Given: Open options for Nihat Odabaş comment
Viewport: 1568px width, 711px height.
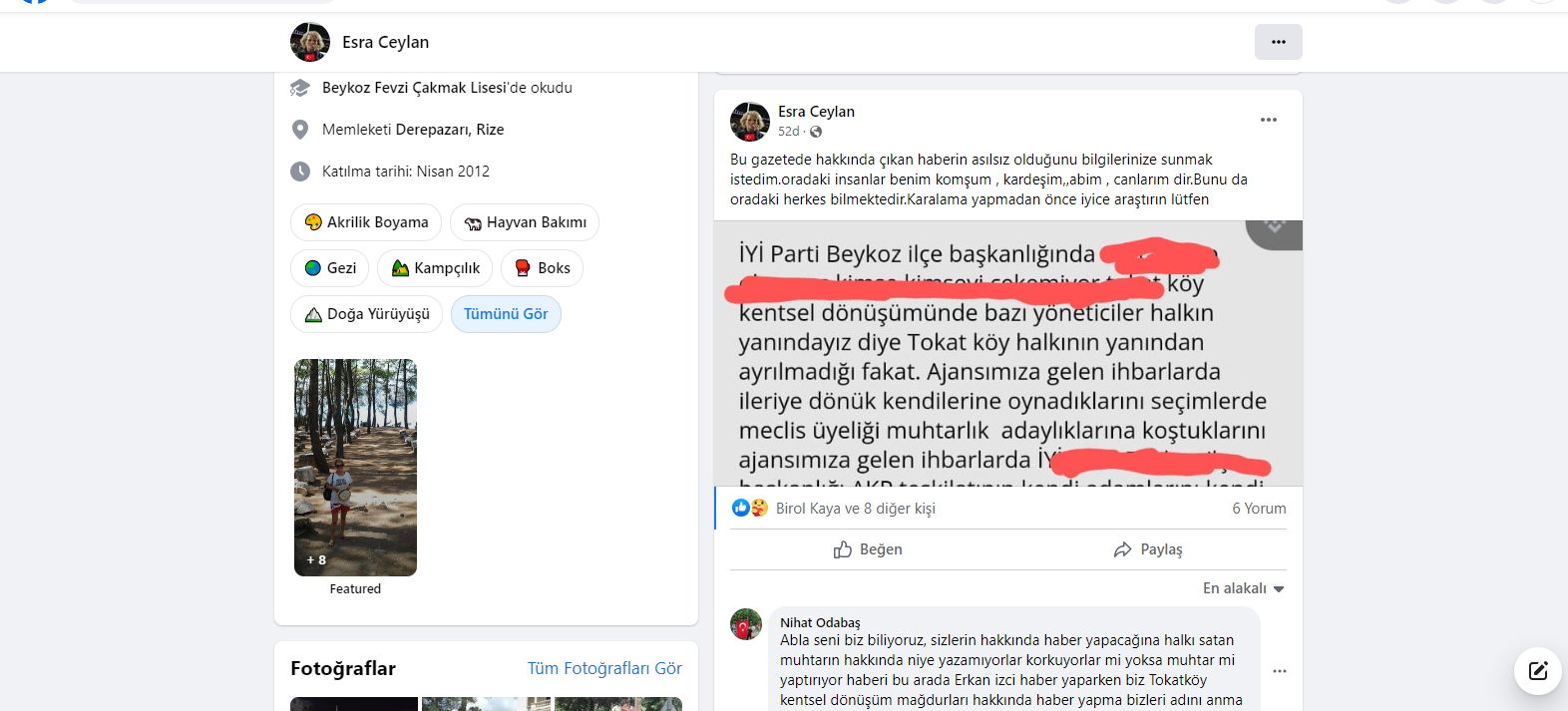Looking at the screenshot, I should click(1280, 671).
